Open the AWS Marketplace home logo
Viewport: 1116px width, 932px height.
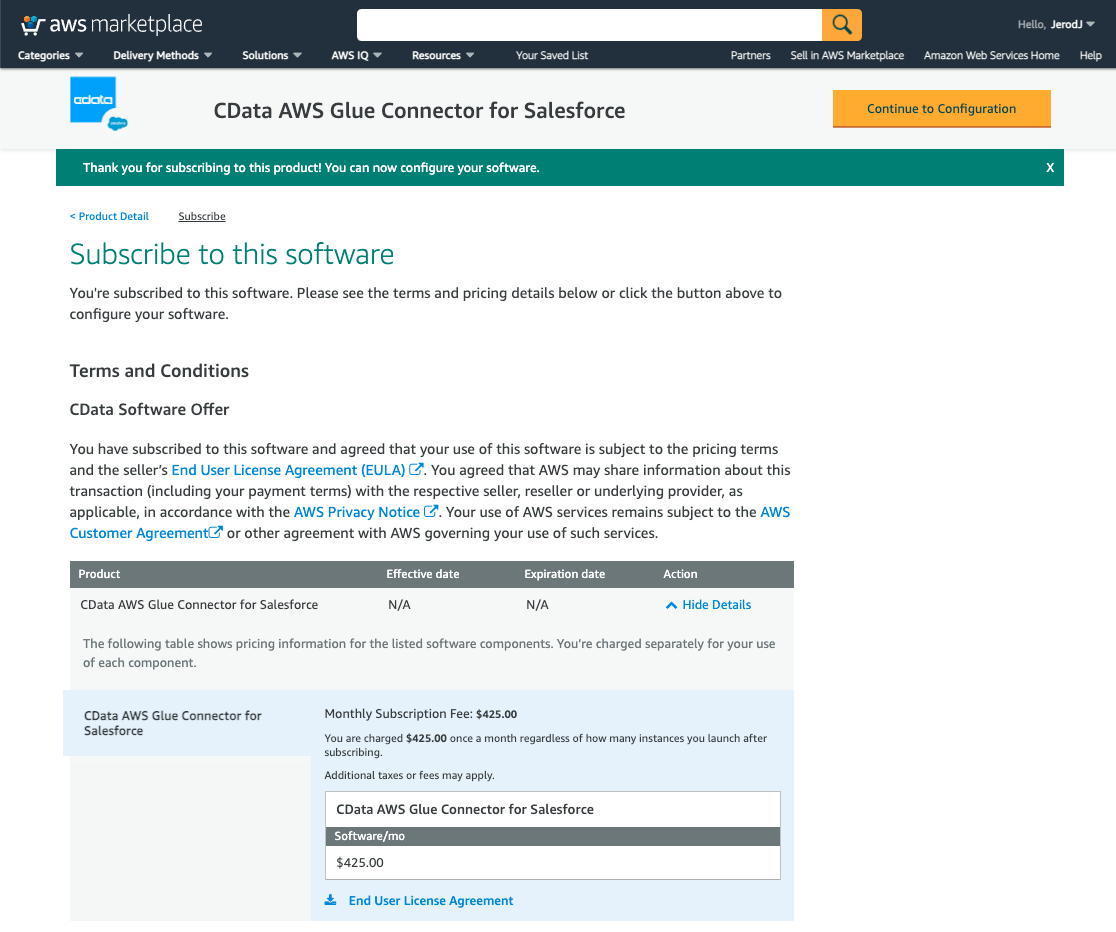(x=112, y=24)
